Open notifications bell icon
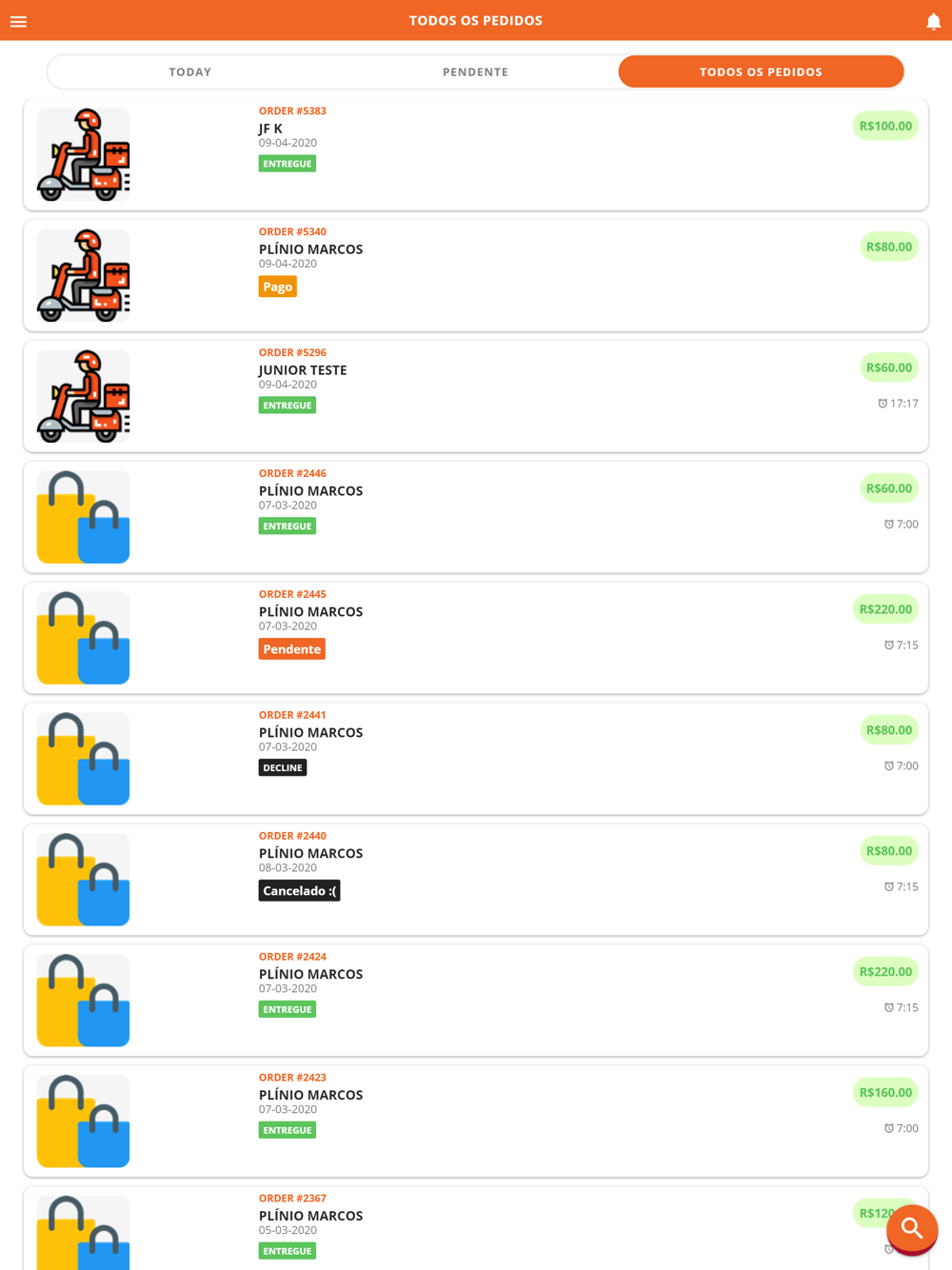Image resolution: width=952 pixels, height=1270 pixels. coord(934,21)
